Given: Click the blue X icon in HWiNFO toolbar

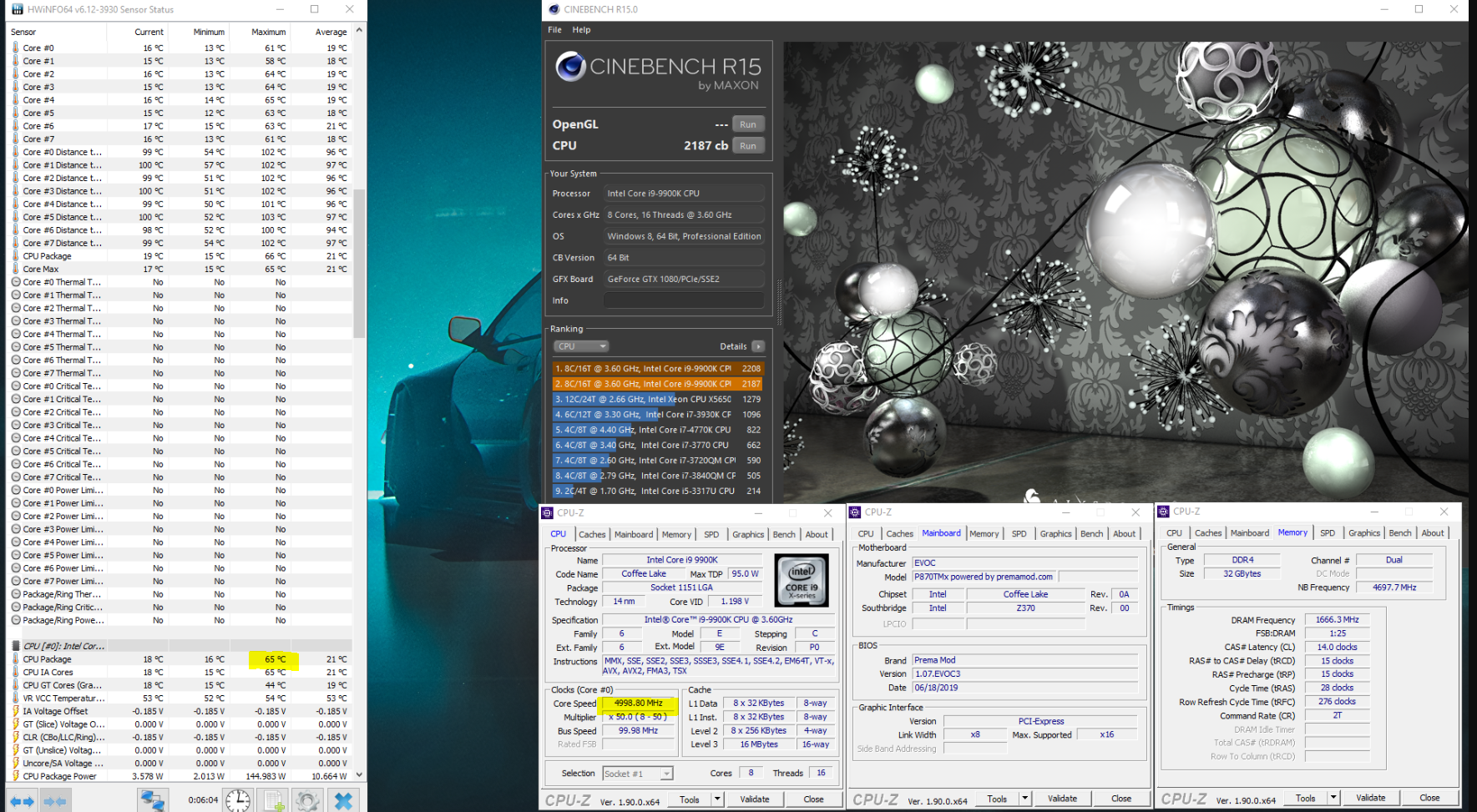Looking at the screenshot, I should coord(343,801).
